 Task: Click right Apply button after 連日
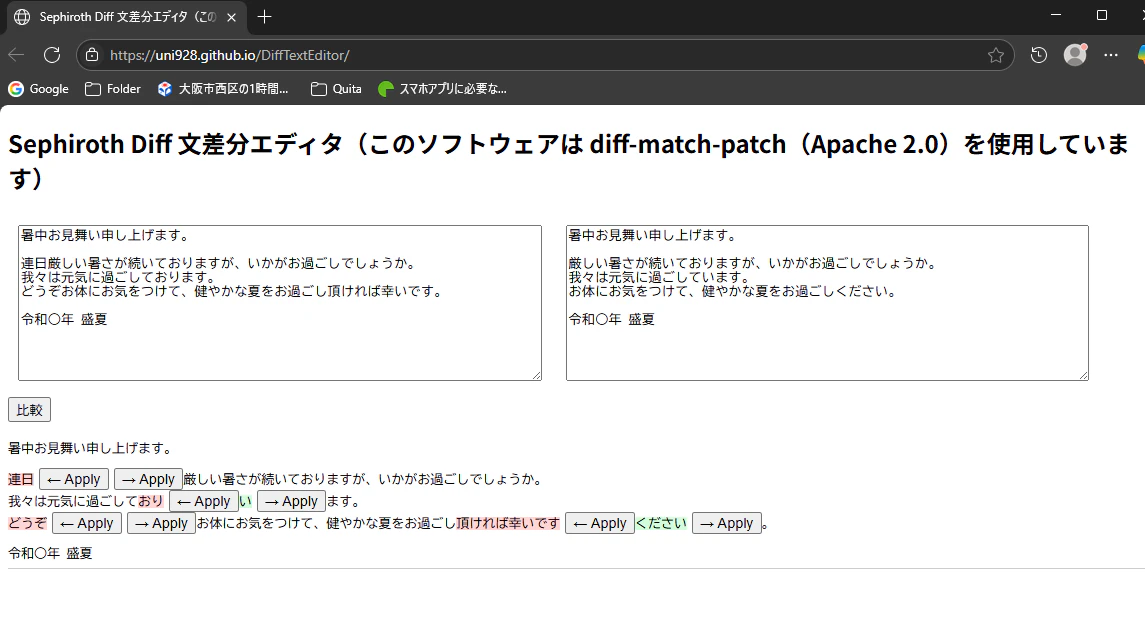148,479
